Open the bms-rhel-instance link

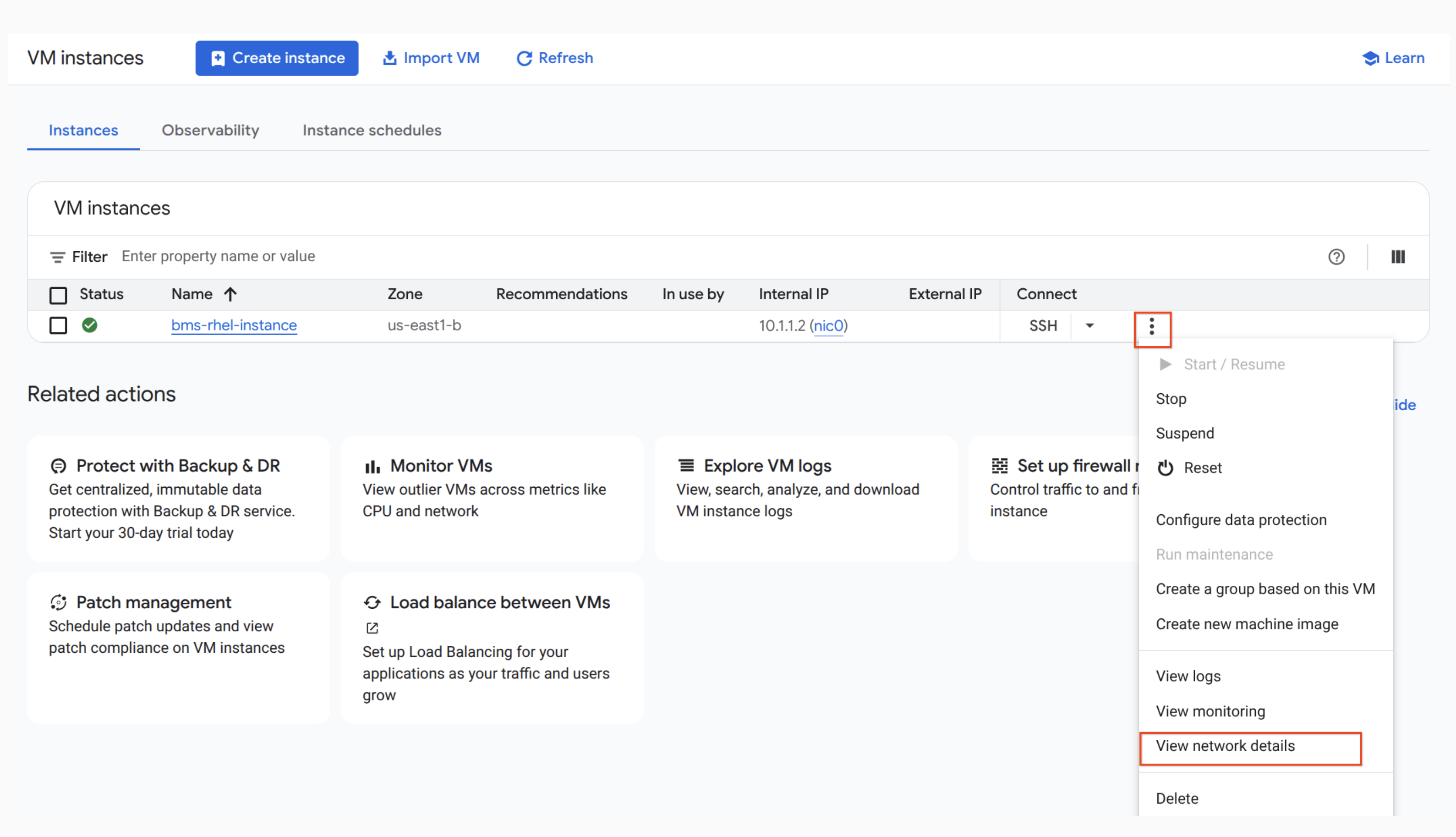point(233,325)
